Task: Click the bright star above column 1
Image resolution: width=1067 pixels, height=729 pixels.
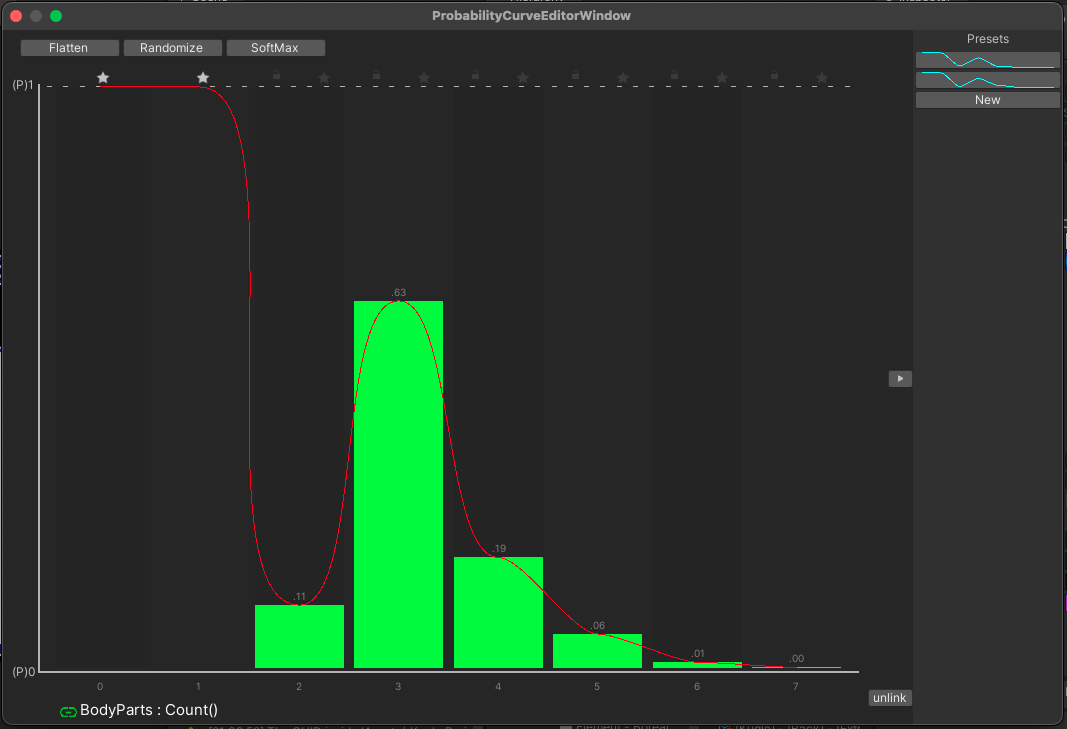Action: tap(203, 78)
